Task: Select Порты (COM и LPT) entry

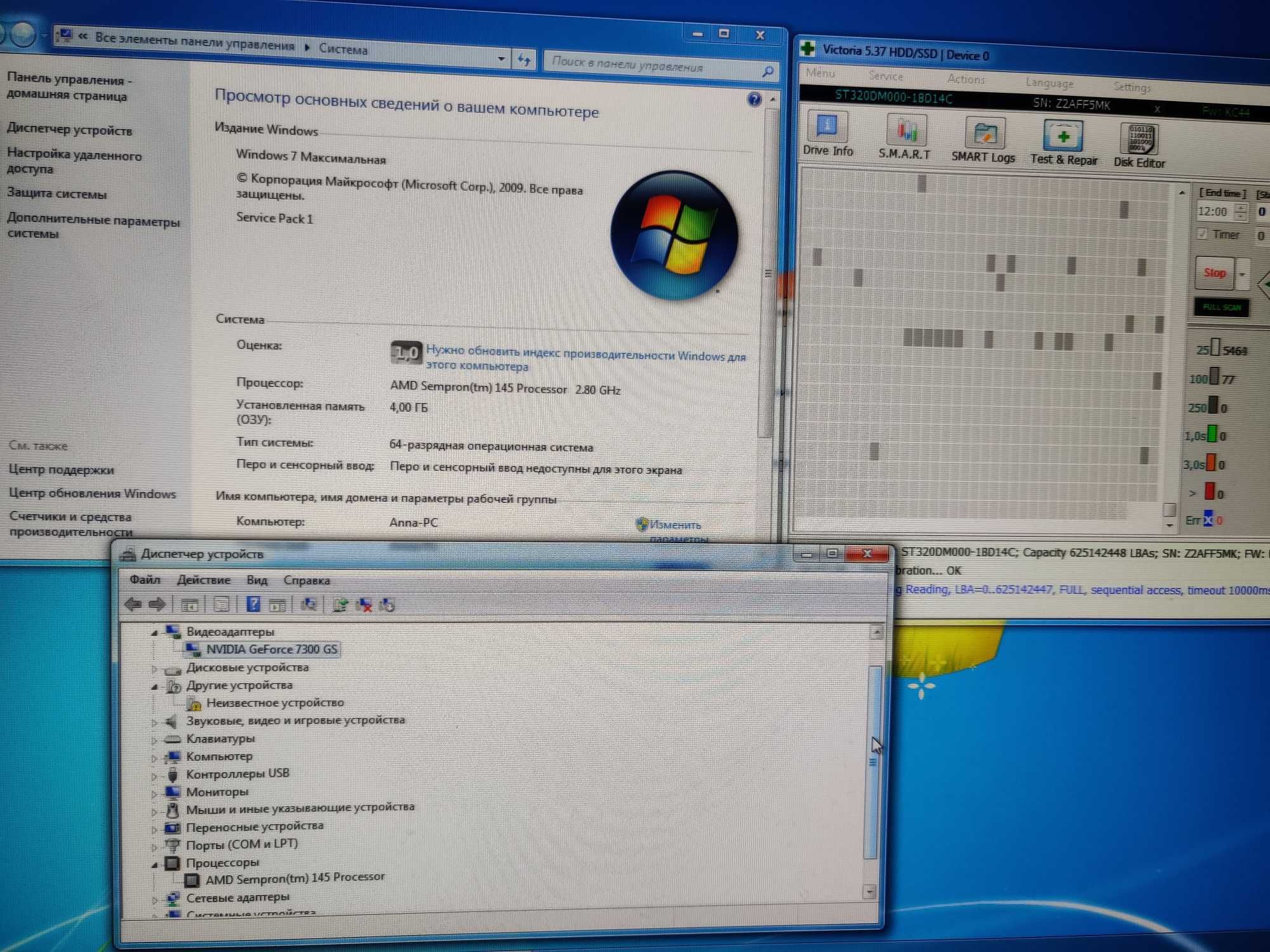Action: [241, 844]
